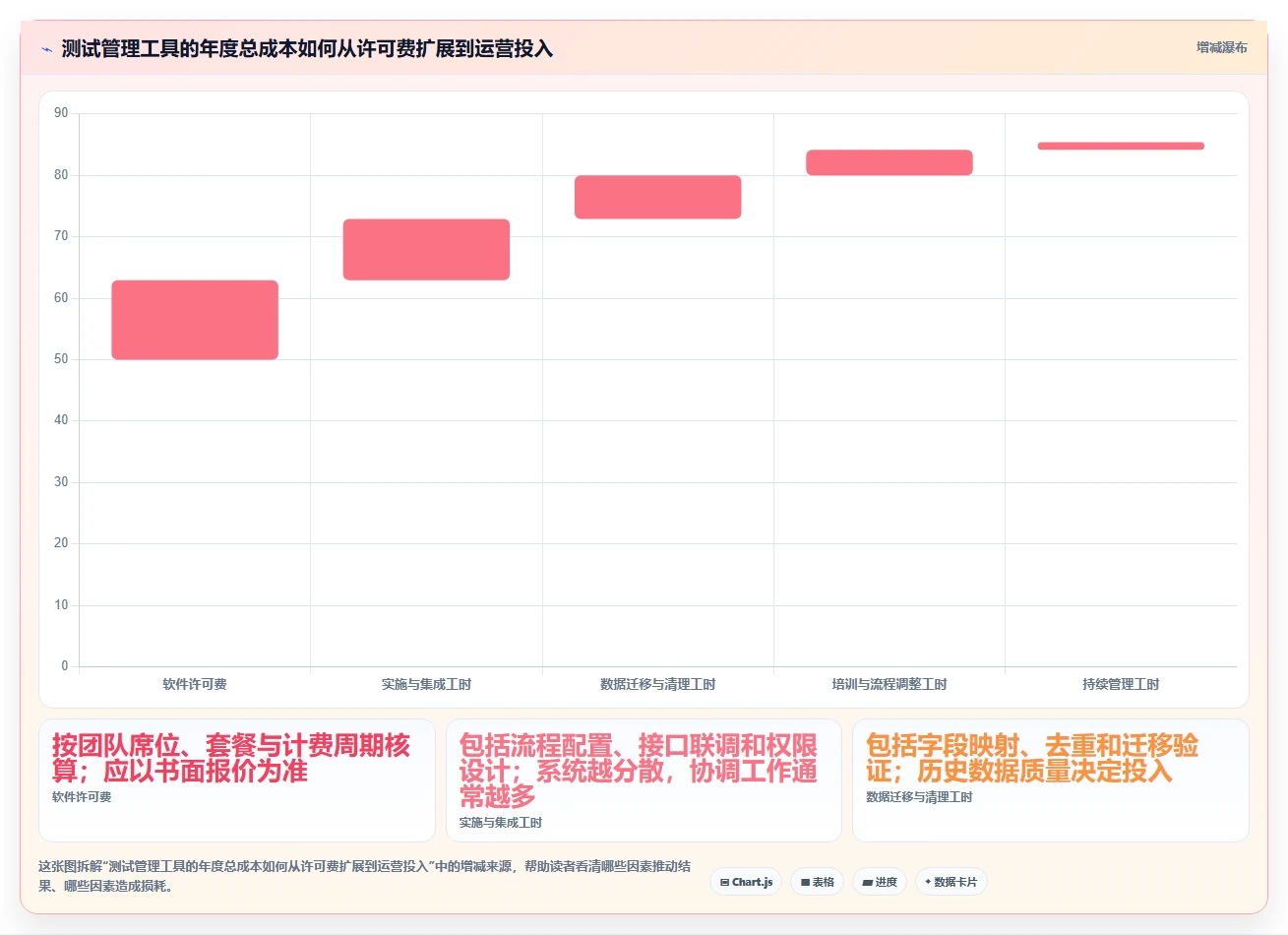This screenshot has height=935, width=1288.
Task: Click the 数据卡片 tag pill
Action: pyautogui.click(x=951, y=882)
